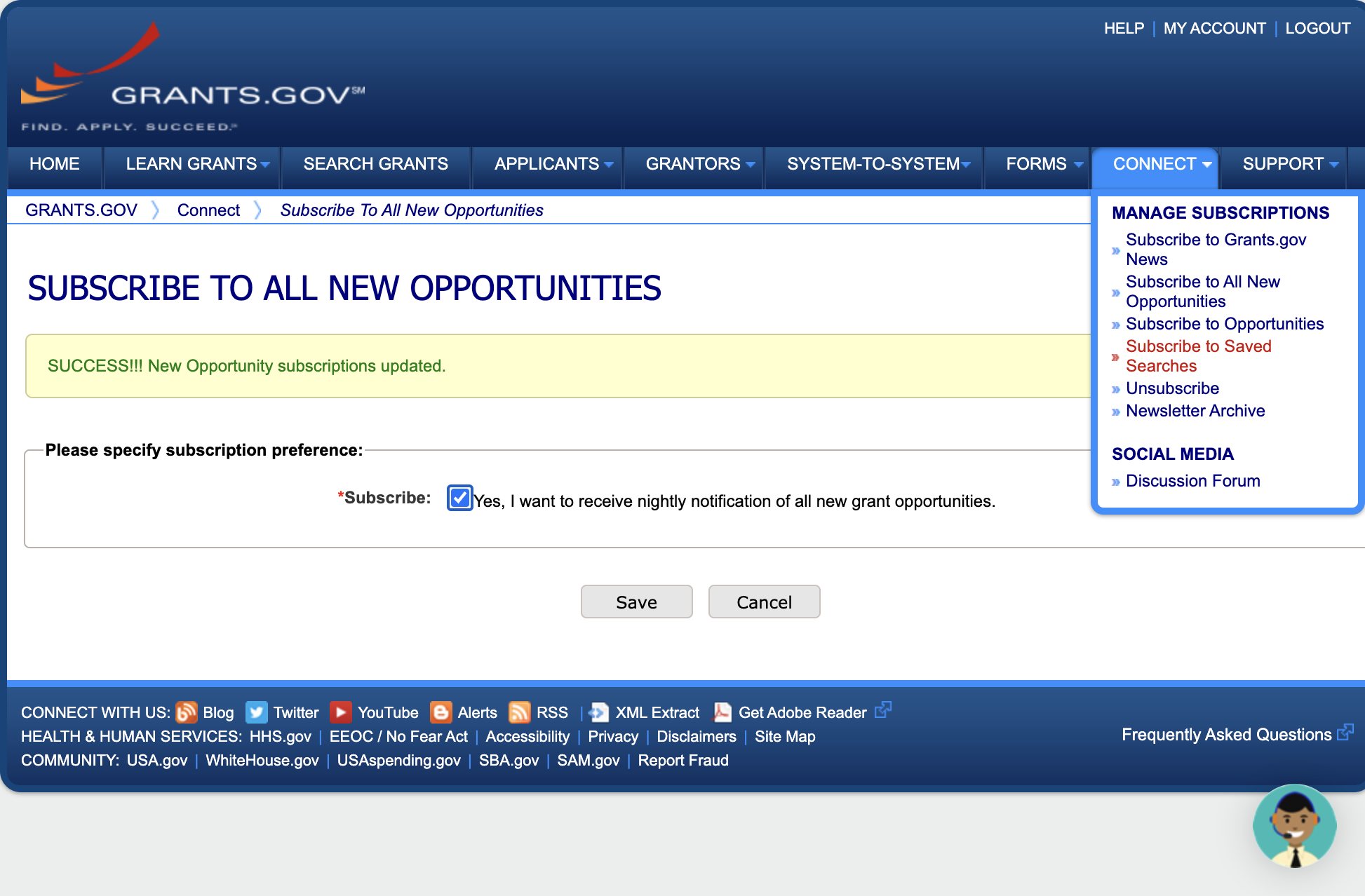Click the SUCCESS subscriptions updated message
The image size is (1365, 896).
(247, 366)
